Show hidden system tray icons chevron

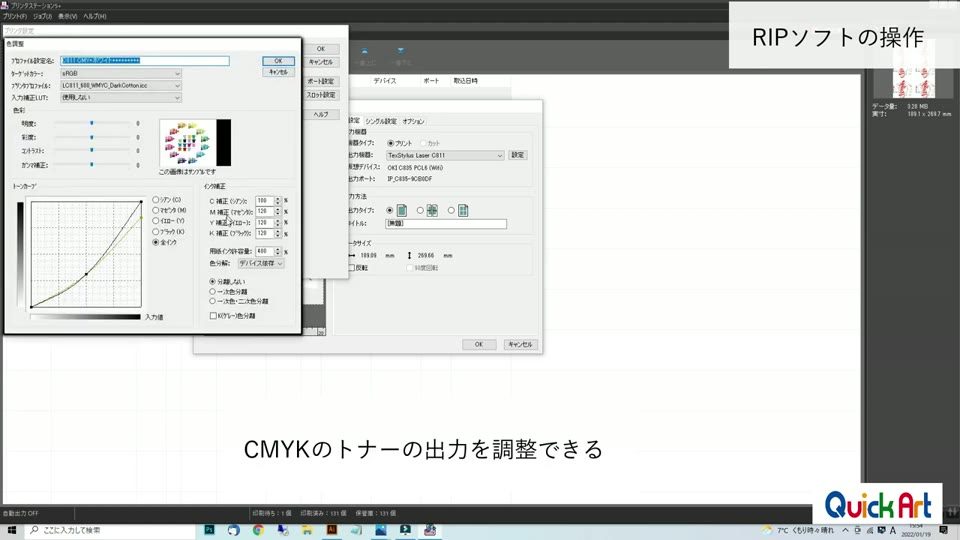846,530
